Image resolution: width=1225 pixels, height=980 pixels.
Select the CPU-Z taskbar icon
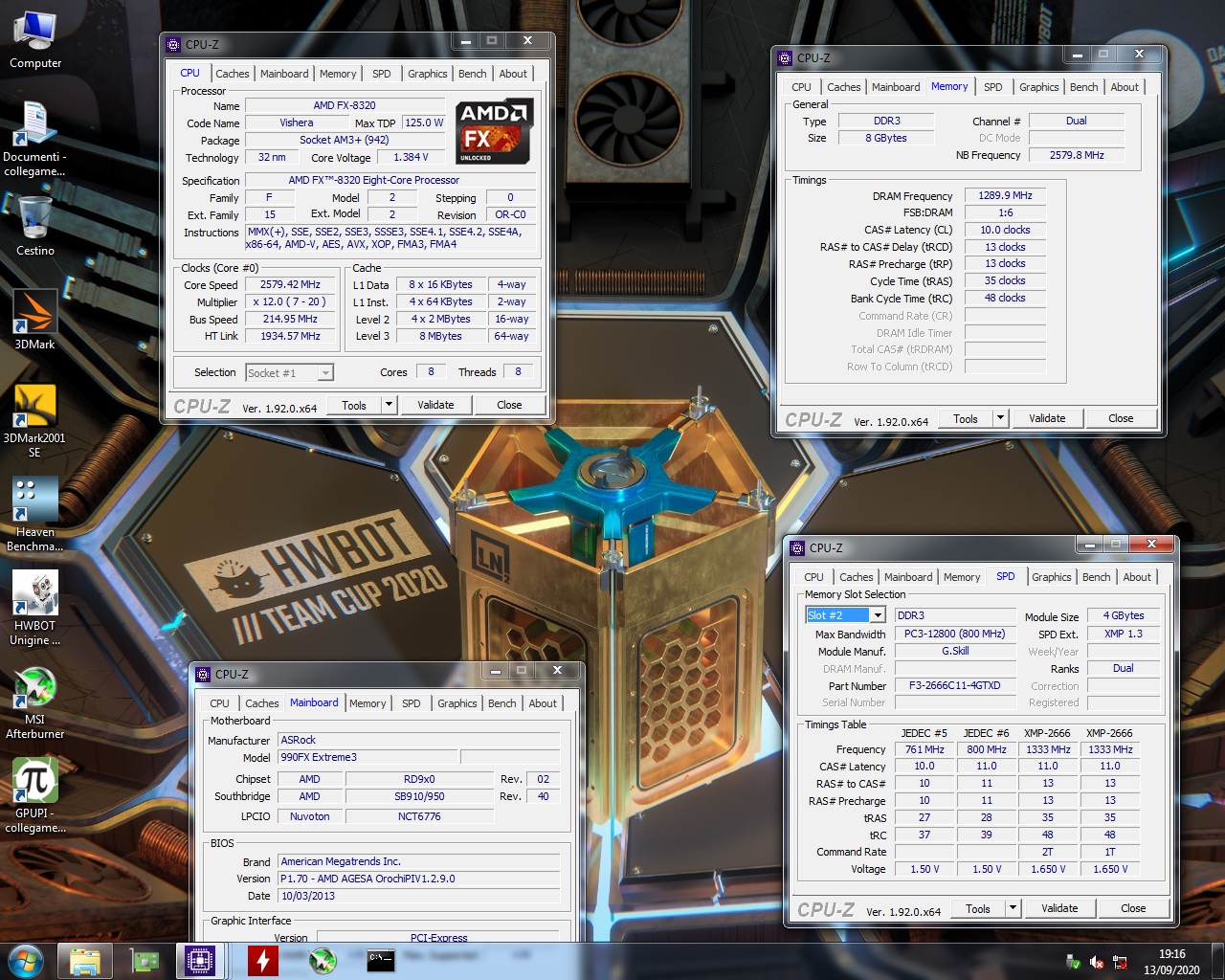200,961
